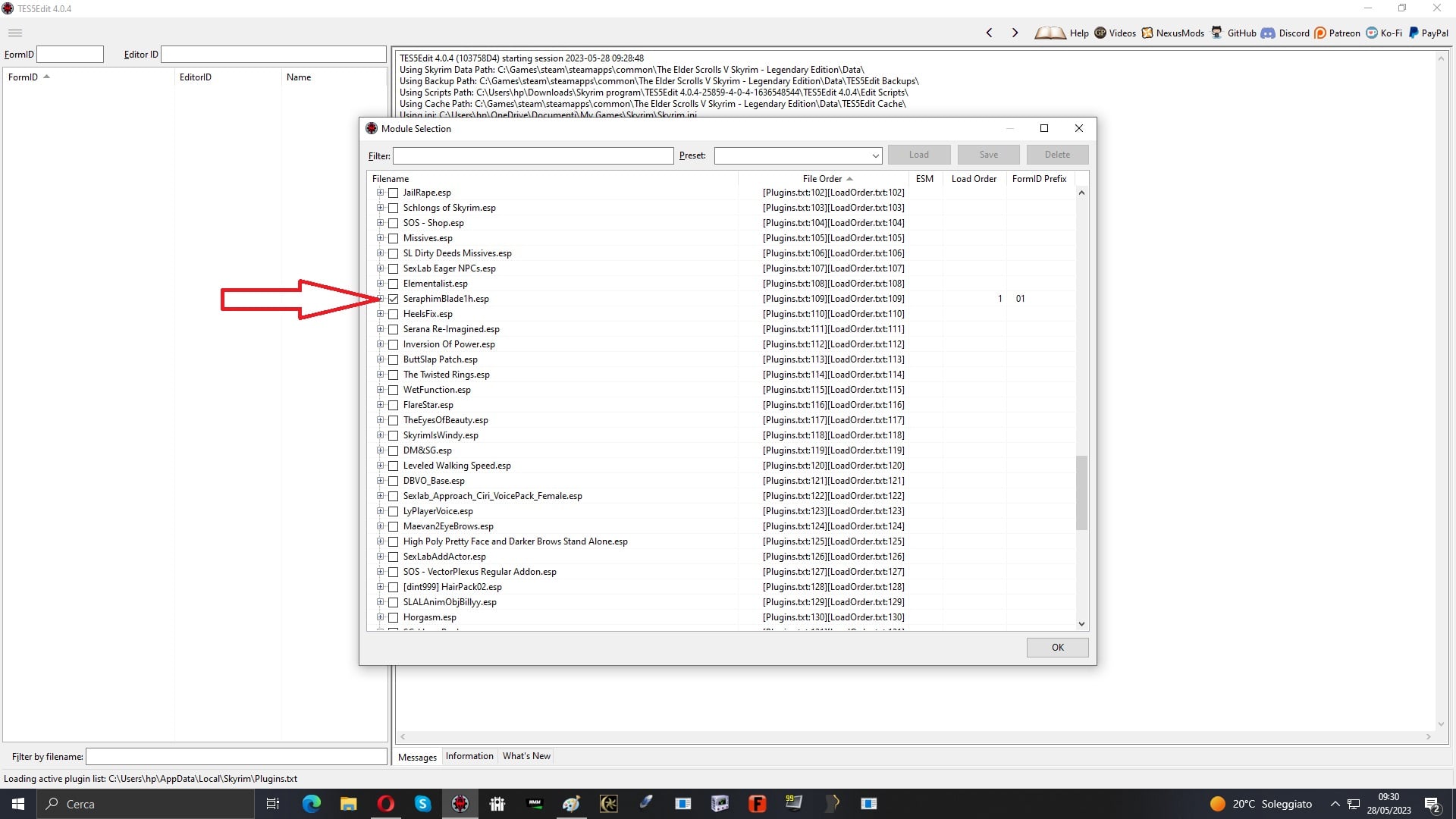Sort by Filename column header
This screenshot has width=1456, height=819.
[553, 179]
